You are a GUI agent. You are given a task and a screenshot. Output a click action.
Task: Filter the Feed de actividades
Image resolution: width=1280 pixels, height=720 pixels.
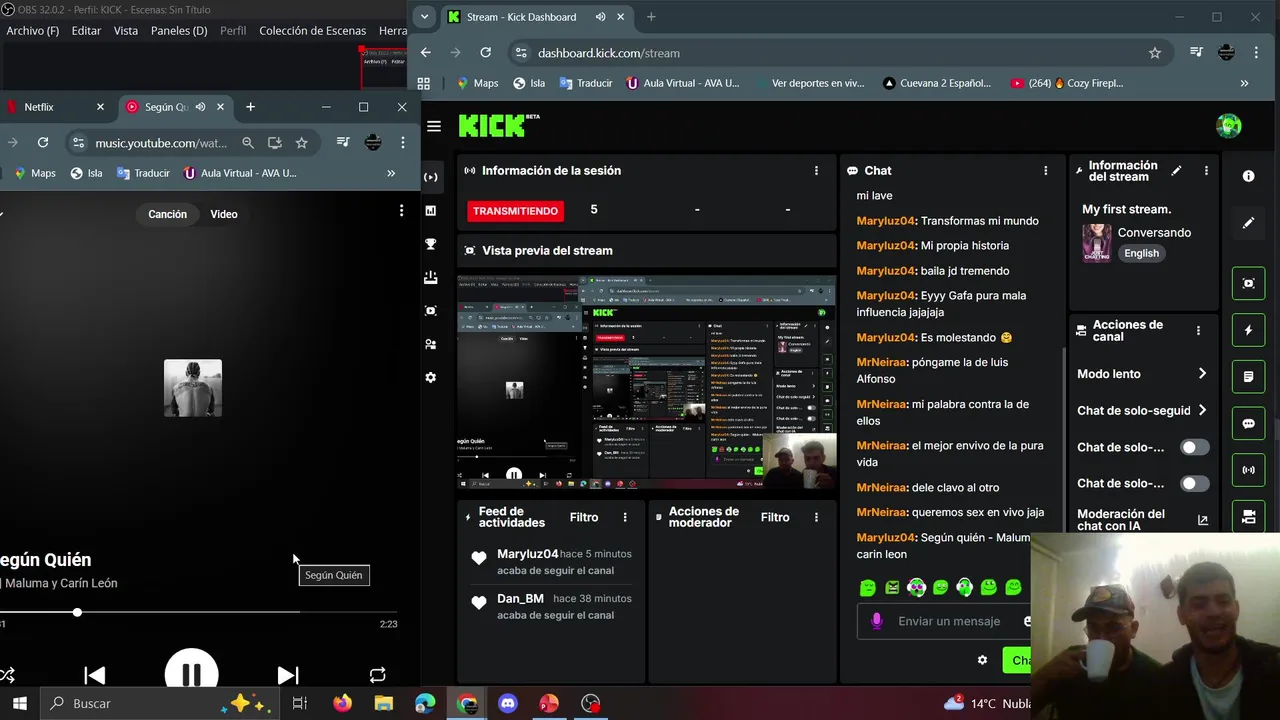point(584,517)
